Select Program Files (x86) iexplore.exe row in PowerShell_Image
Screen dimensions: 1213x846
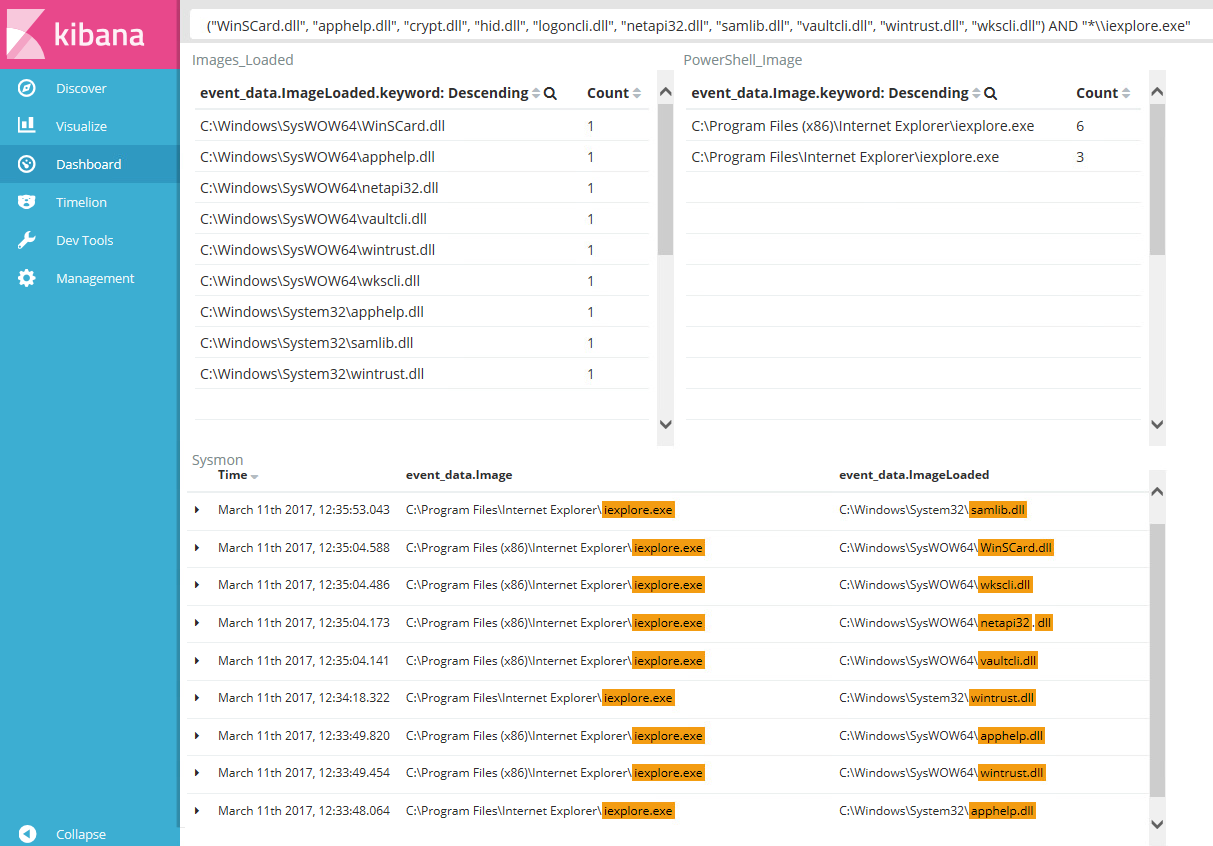(x=913, y=126)
